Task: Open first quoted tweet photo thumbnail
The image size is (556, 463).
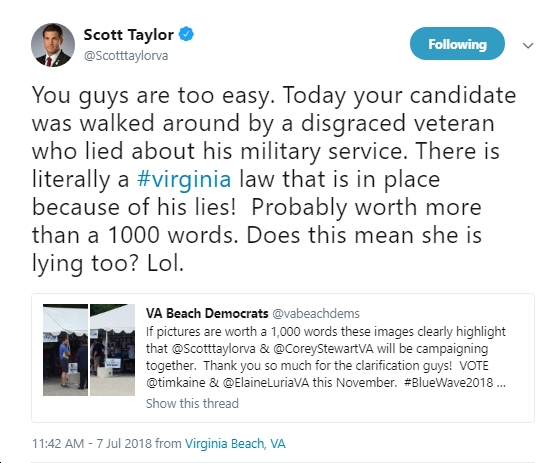Action: [x=65, y=350]
